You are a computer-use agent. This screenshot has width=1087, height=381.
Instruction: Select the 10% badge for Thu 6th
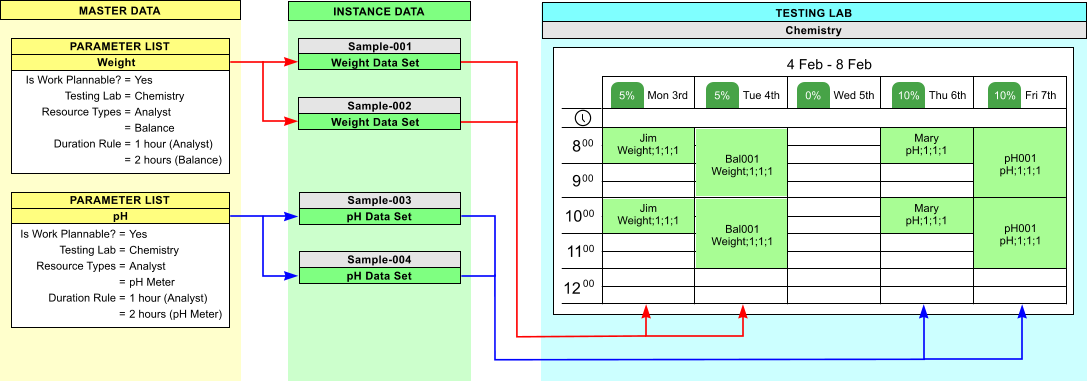click(x=907, y=95)
